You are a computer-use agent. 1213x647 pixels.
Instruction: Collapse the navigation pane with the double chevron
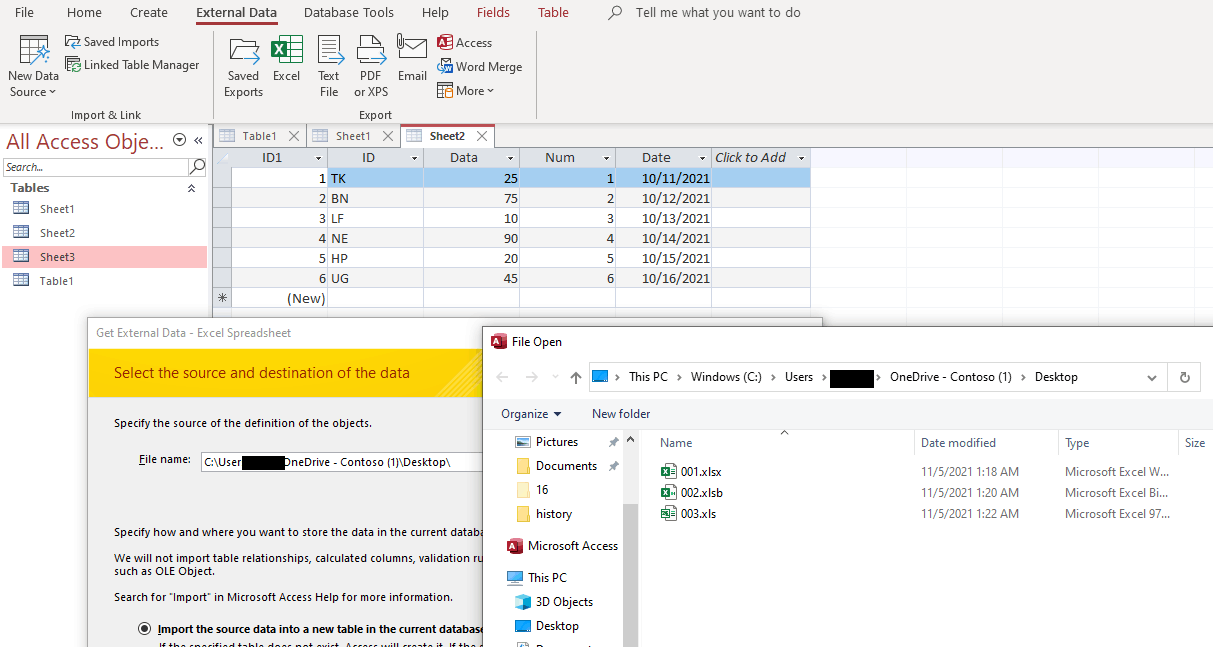click(198, 141)
